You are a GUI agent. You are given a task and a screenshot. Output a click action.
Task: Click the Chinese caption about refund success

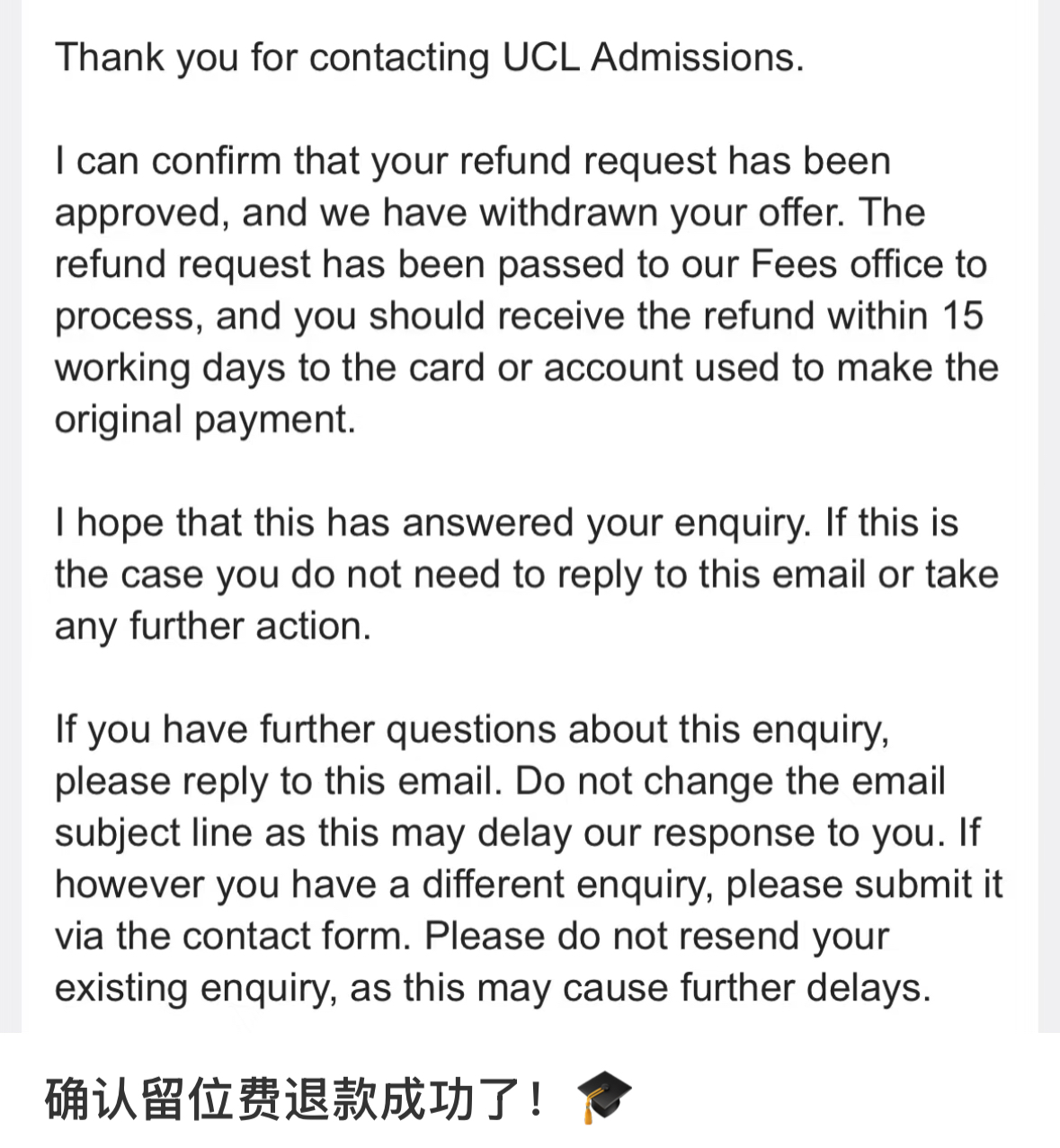click(294, 1098)
